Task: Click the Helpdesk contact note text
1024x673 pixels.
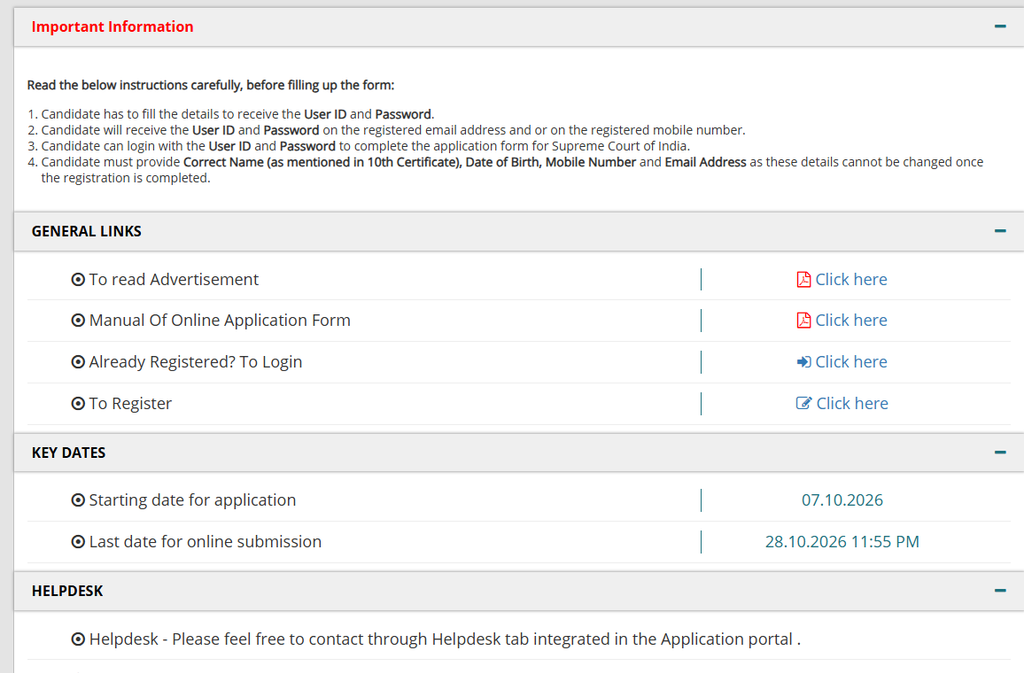Action: click(445, 639)
